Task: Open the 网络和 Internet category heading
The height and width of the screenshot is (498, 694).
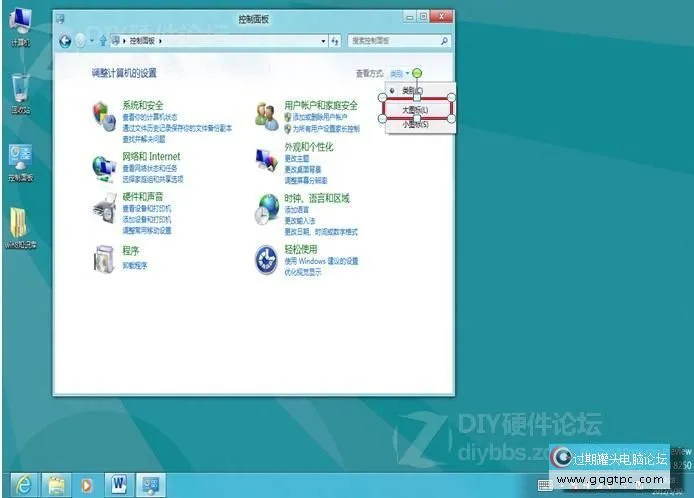Action: pos(151,156)
